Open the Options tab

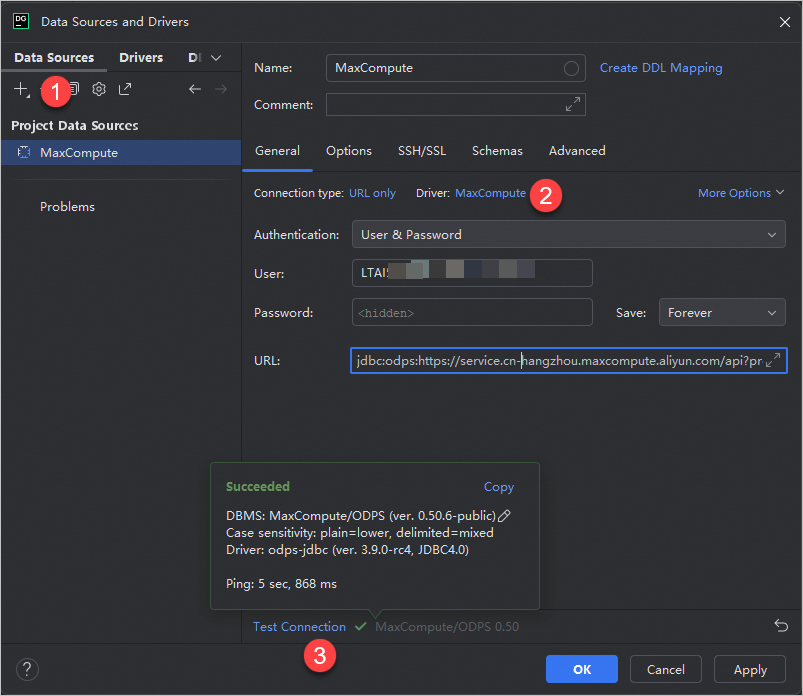349,151
